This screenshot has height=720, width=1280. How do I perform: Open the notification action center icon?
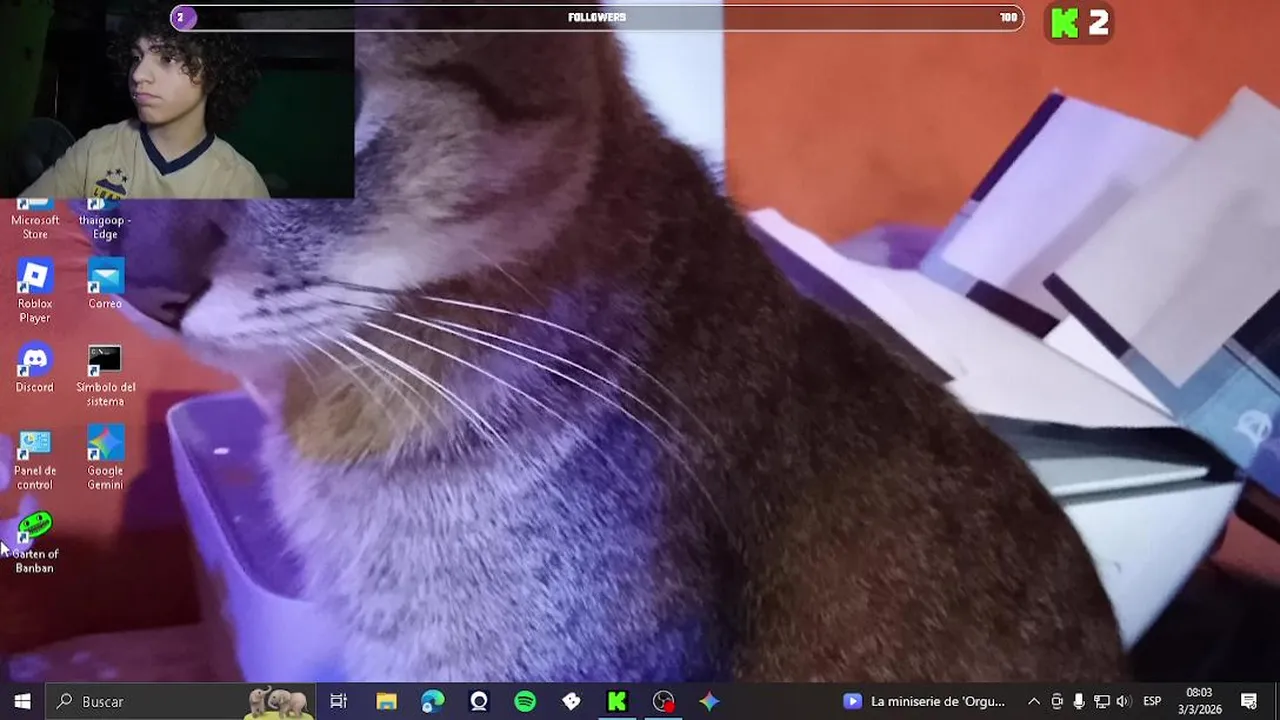[1249, 701]
